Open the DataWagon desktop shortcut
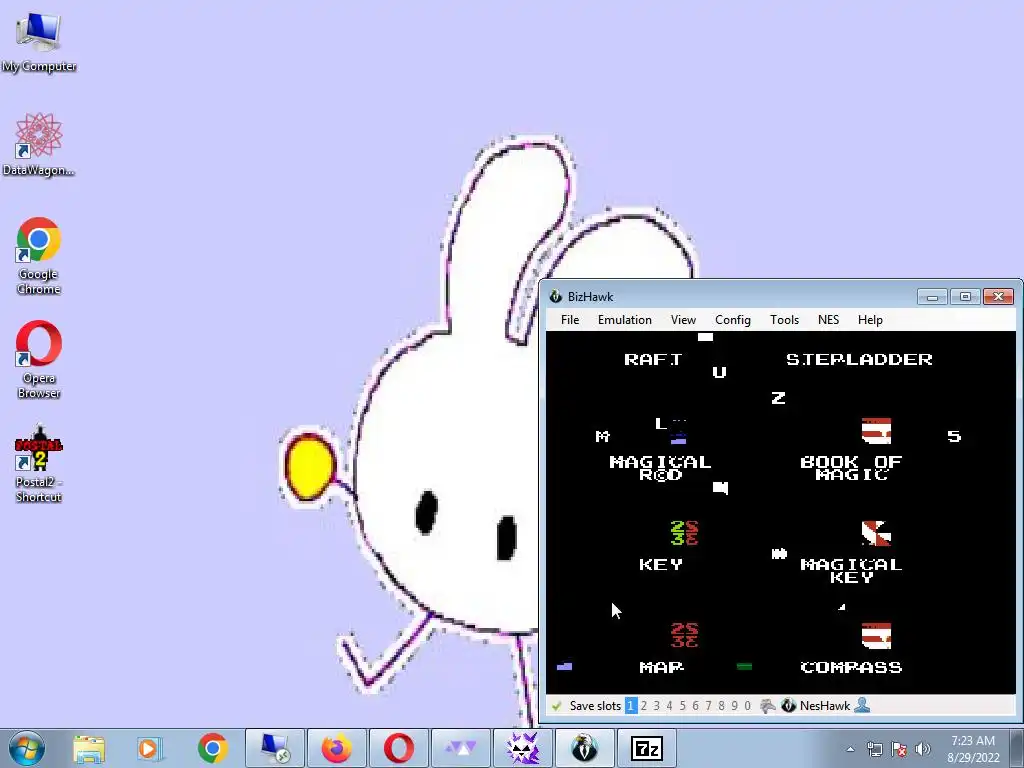The image size is (1024, 768). point(39,144)
